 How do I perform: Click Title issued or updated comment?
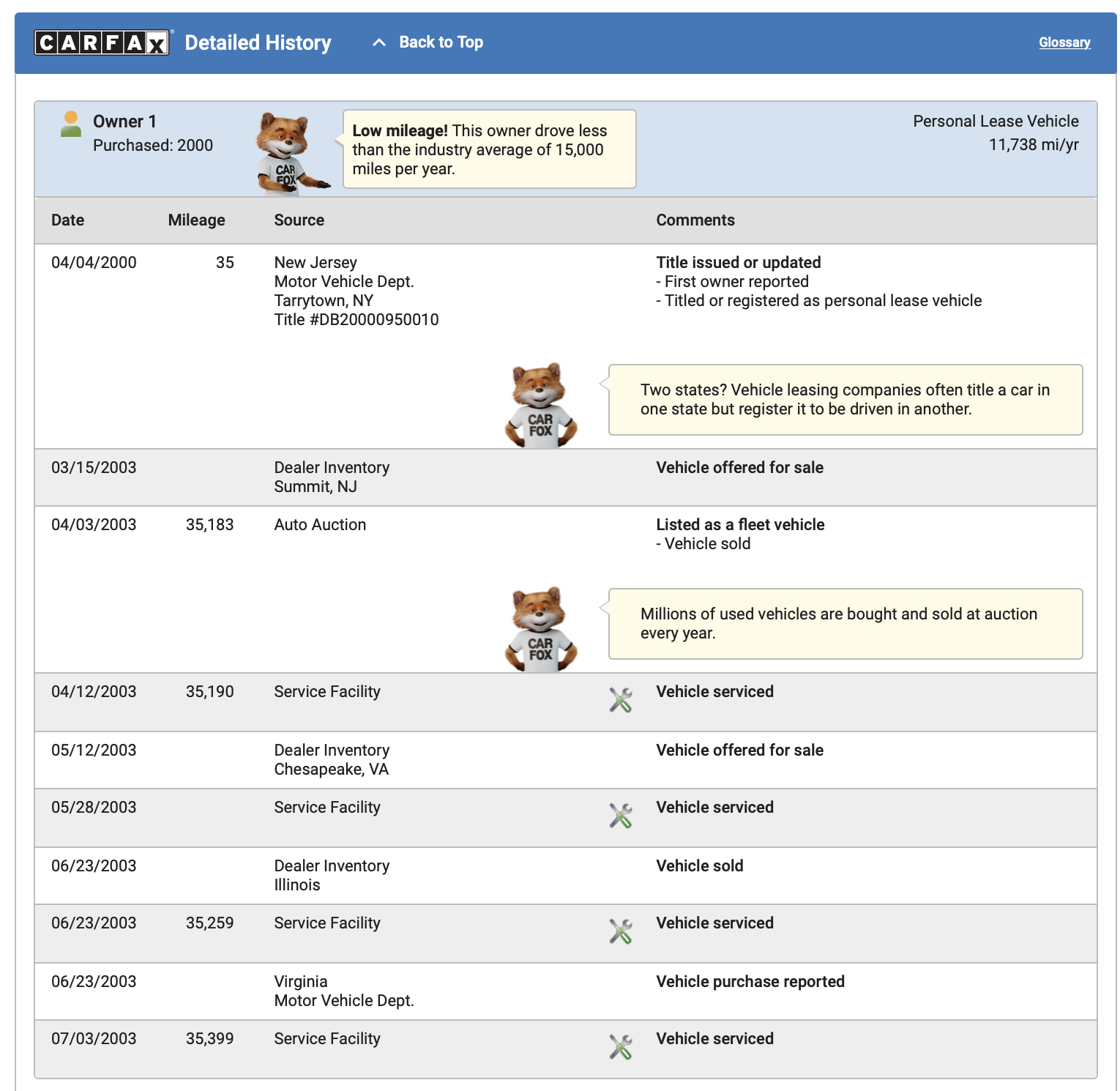pyautogui.click(x=739, y=263)
